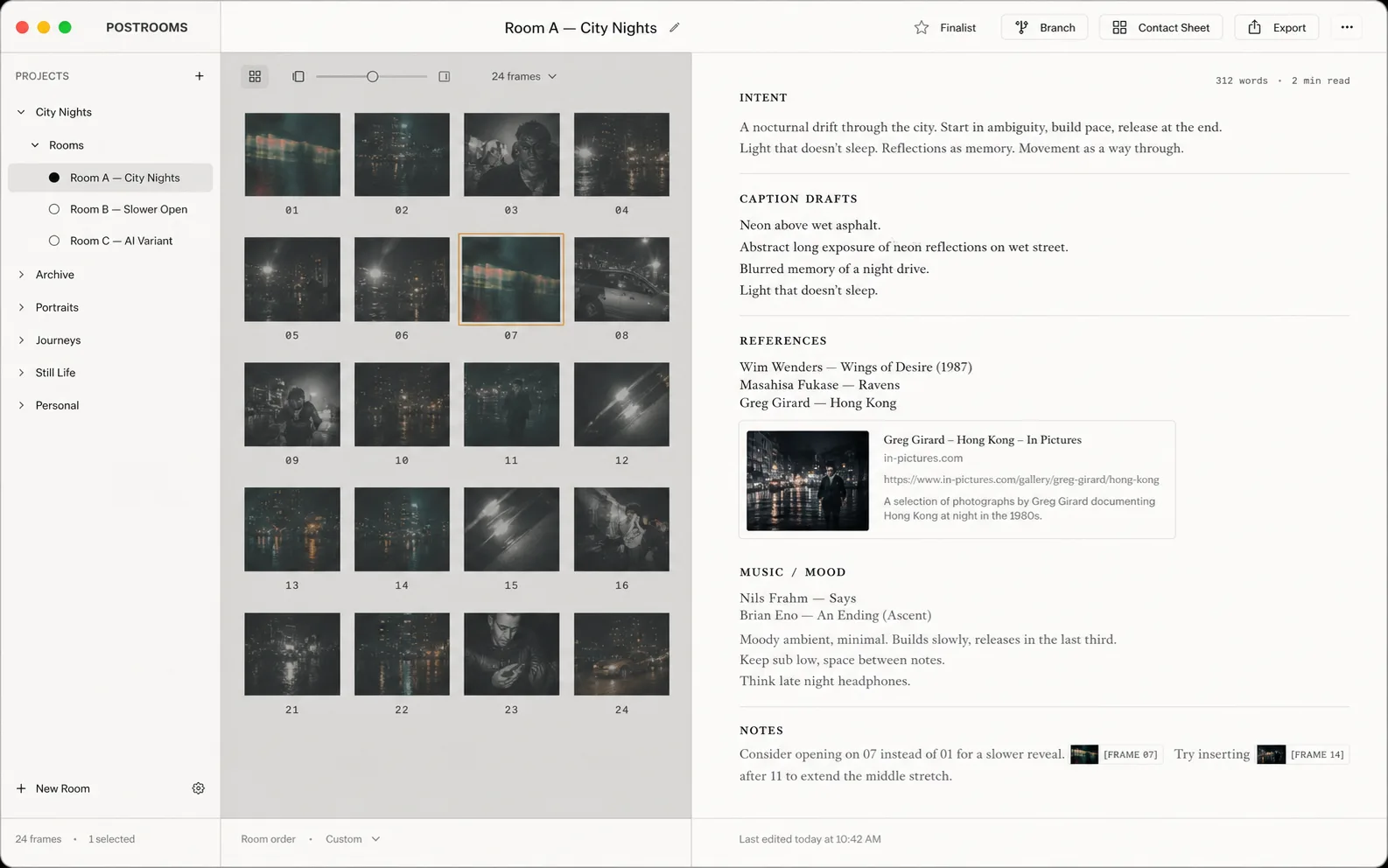Image resolution: width=1388 pixels, height=868 pixels.
Task: Click 'Brian Eno — An Ending (Ascent)' line
Action: 835,615
